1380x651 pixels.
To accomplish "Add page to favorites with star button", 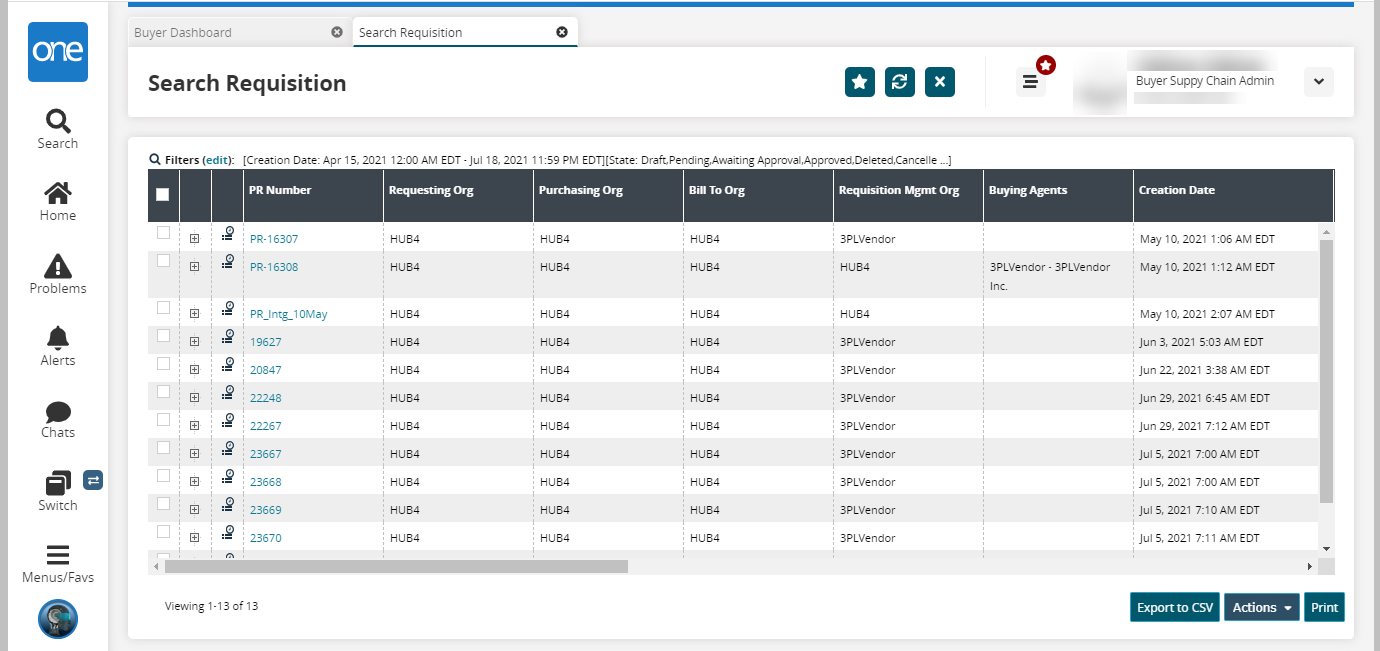I will 860,82.
